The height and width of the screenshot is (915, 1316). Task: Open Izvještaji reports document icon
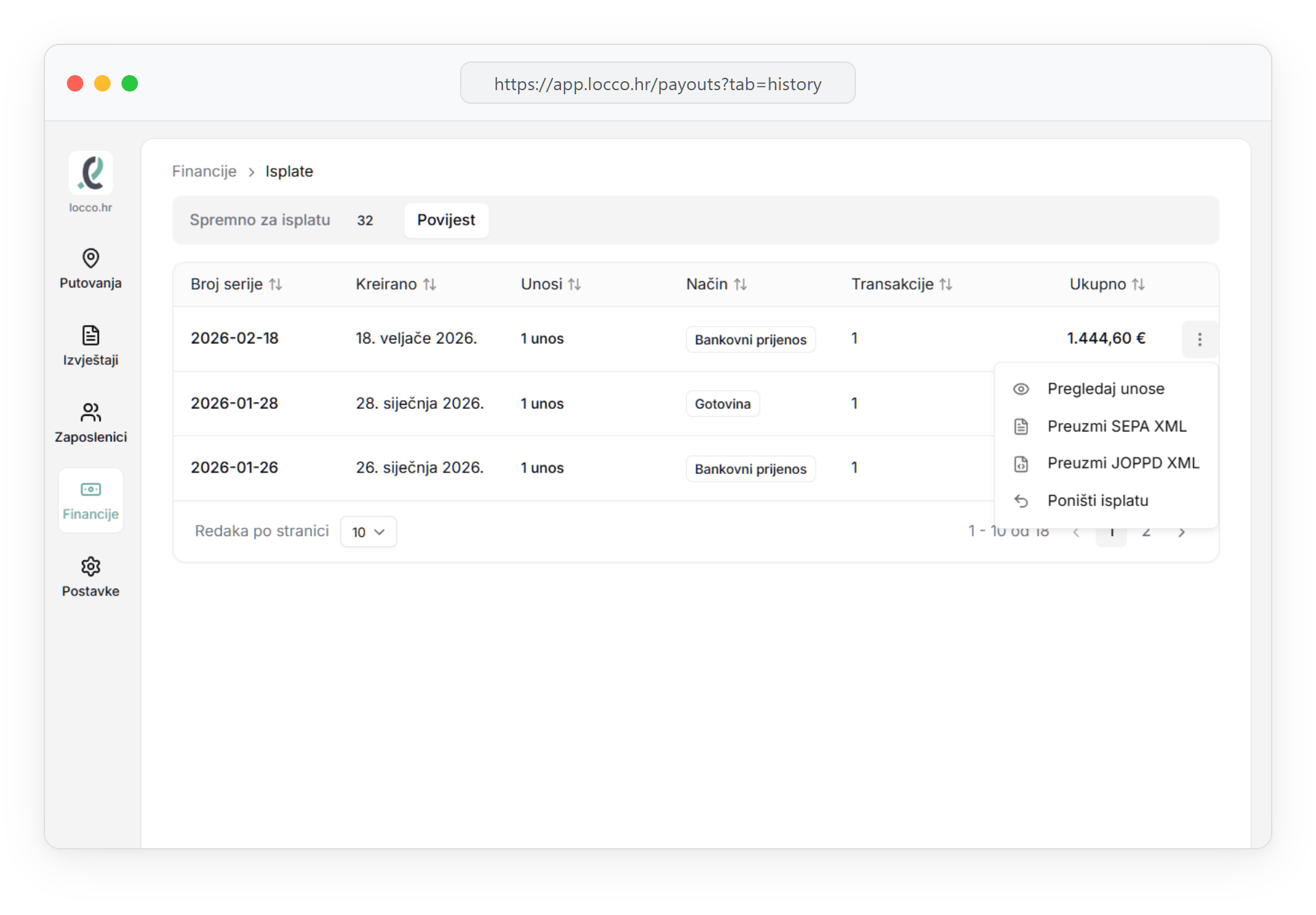pyautogui.click(x=91, y=335)
